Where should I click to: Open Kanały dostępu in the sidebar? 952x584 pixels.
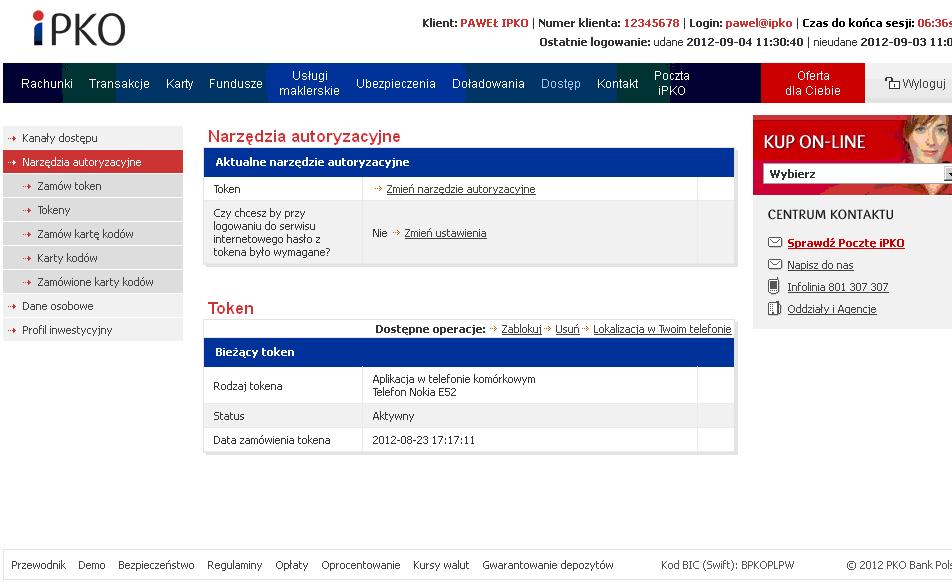(93, 138)
